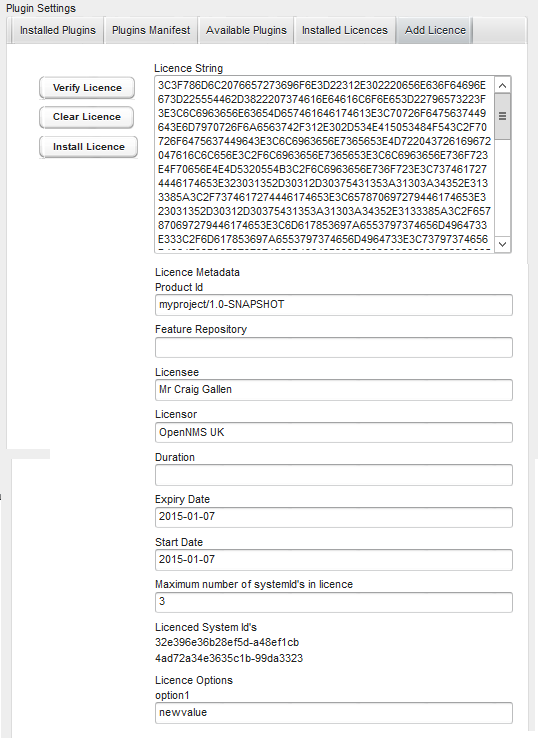Click the Product Id field
Image resolution: width=538 pixels, height=750 pixels.
(x=333, y=305)
